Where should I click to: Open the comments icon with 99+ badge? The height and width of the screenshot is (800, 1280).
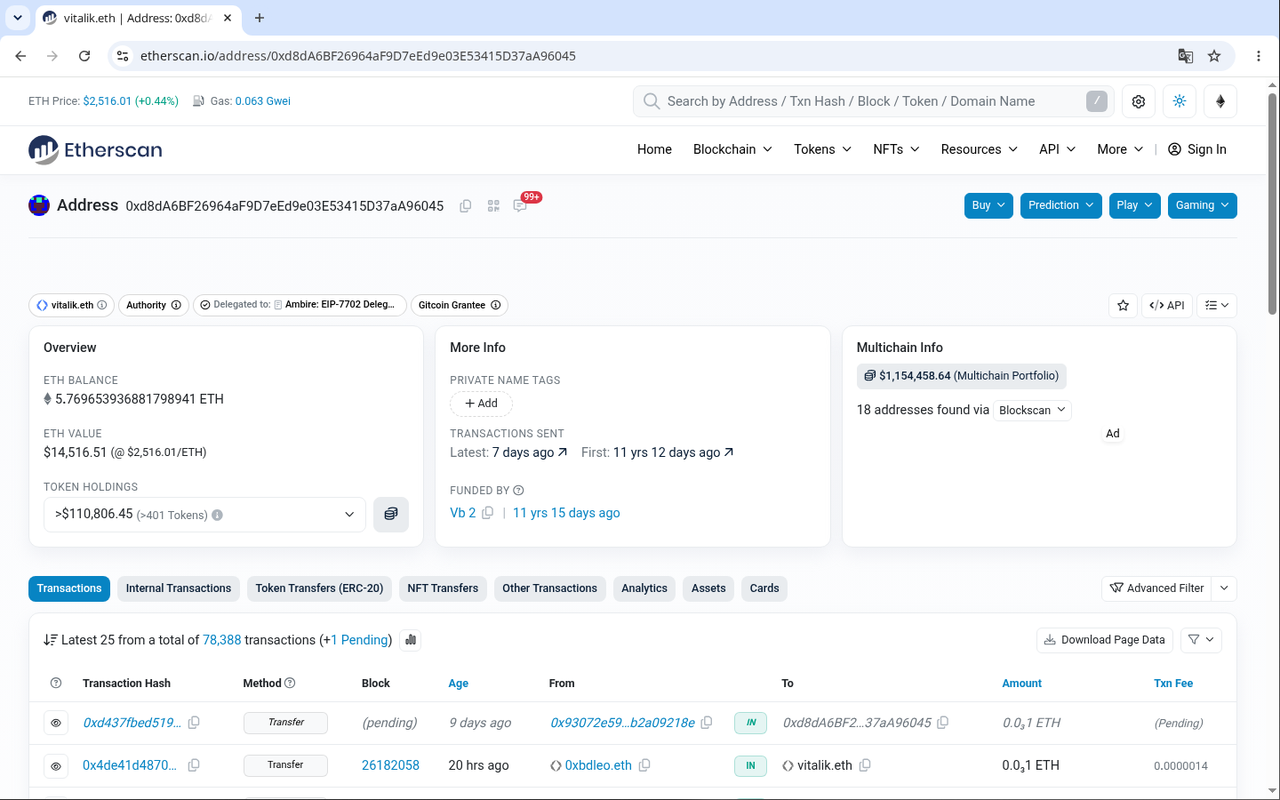pos(520,206)
